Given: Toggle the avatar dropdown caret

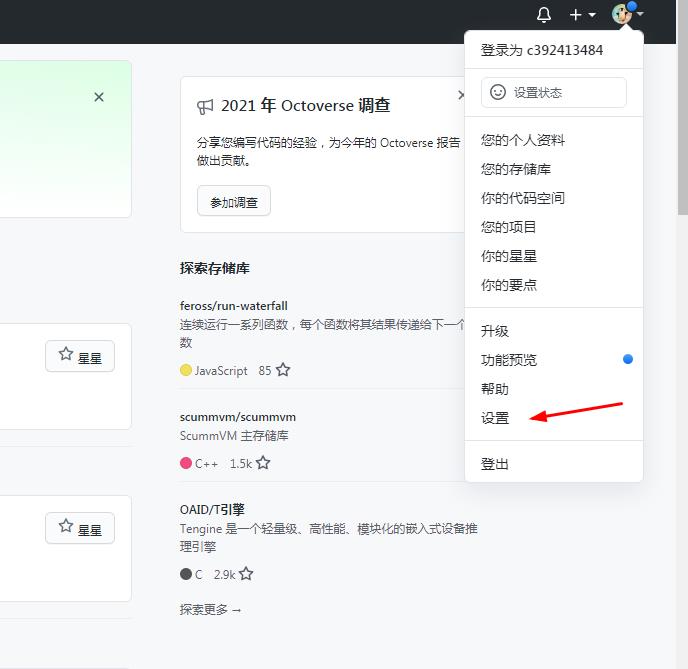Looking at the screenshot, I should (x=640, y=14).
